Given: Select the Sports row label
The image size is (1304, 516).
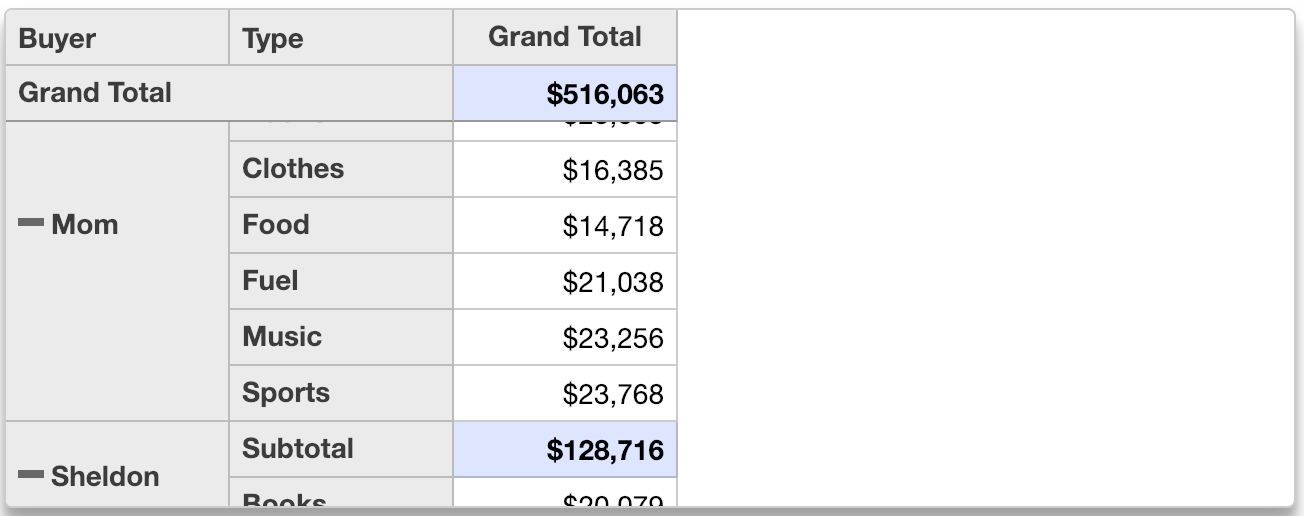Looking at the screenshot, I should coord(285,393).
